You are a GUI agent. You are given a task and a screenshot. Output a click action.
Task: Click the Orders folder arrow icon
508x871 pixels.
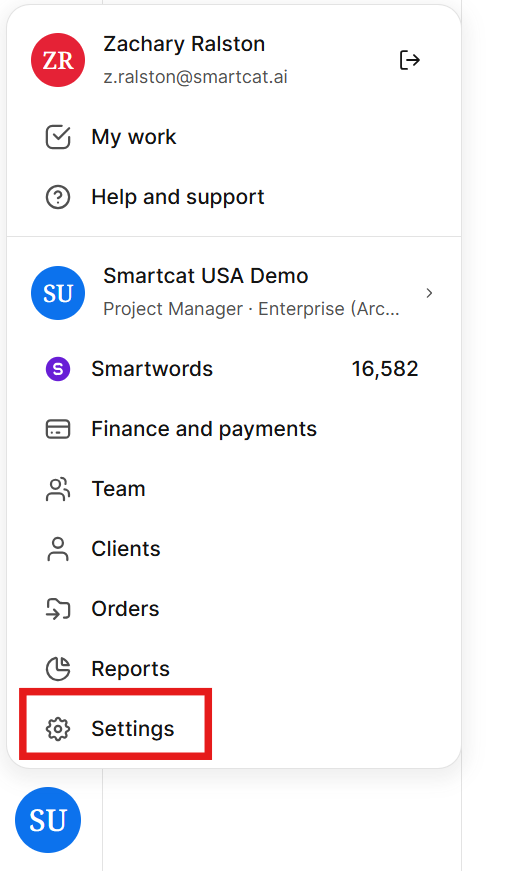[x=58, y=609]
